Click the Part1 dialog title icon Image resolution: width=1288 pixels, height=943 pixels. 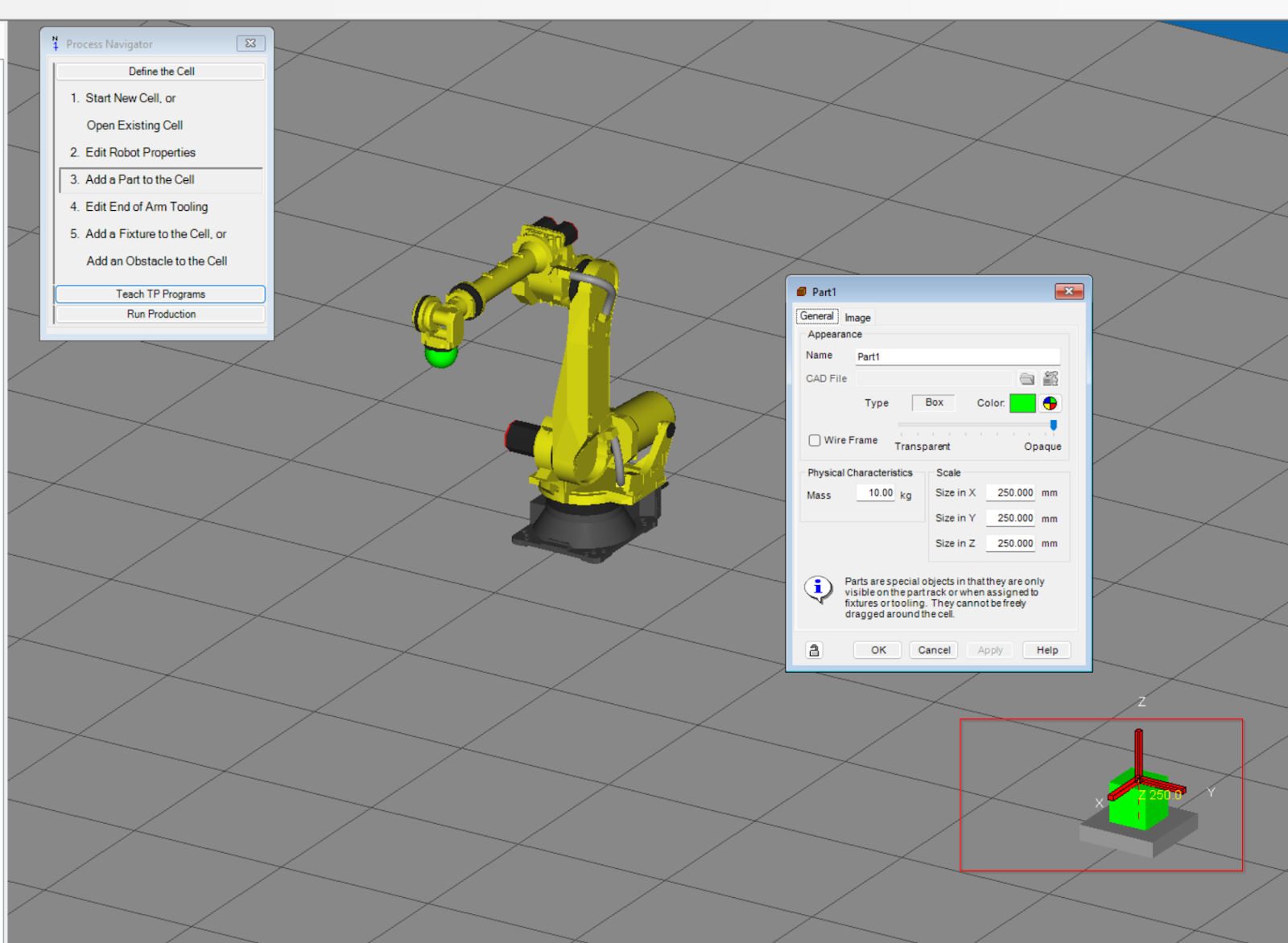pyautogui.click(x=802, y=292)
